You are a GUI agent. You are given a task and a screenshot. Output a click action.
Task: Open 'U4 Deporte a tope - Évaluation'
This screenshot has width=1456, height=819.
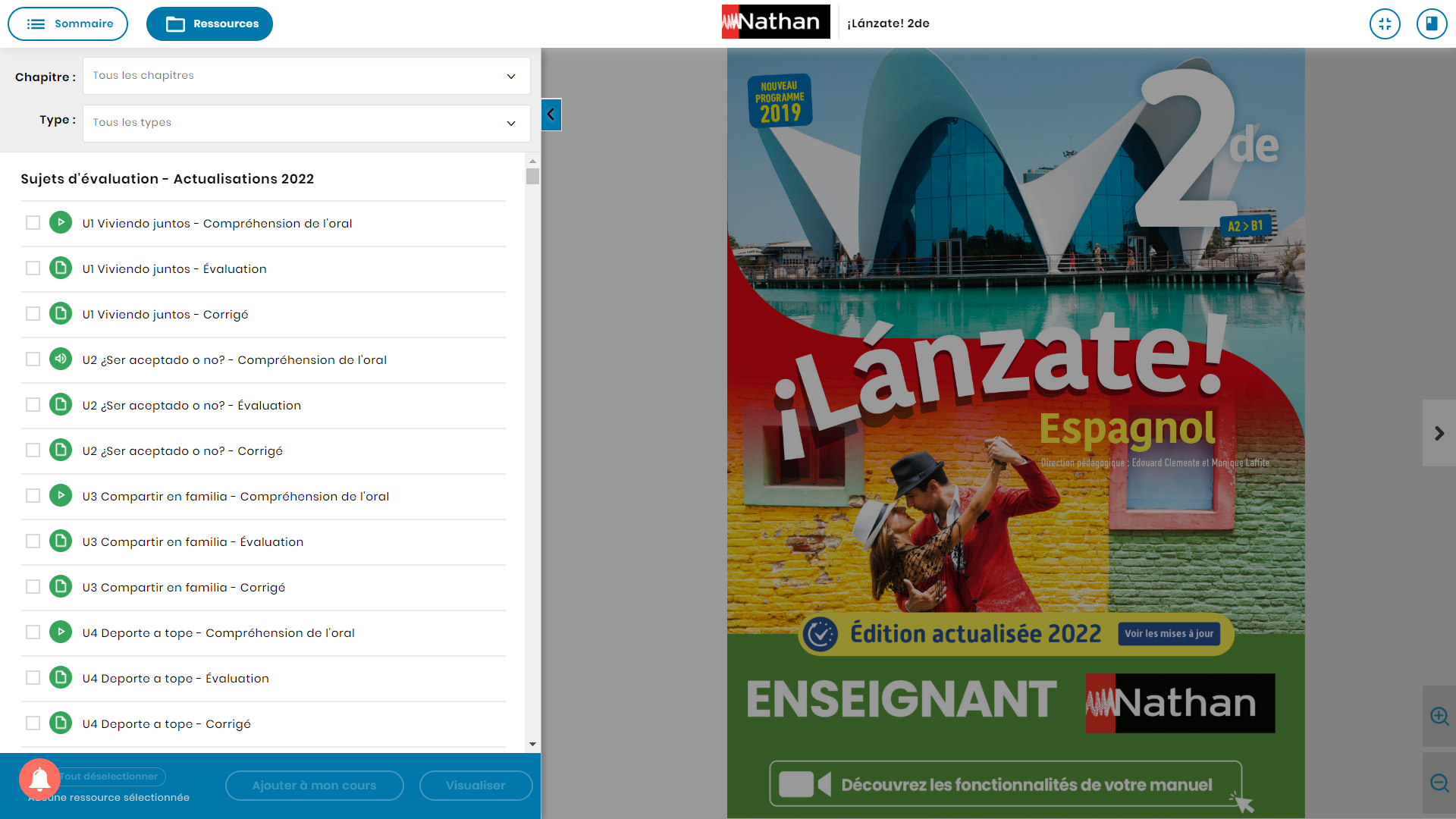coord(175,679)
